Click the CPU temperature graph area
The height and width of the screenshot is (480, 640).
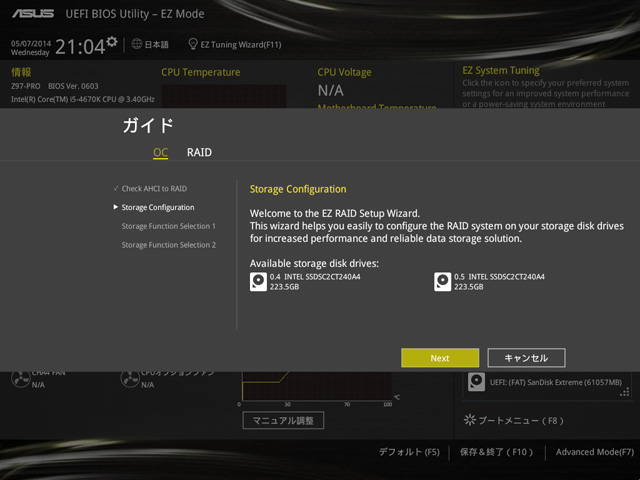pyautogui.click(x=224, y=96)
